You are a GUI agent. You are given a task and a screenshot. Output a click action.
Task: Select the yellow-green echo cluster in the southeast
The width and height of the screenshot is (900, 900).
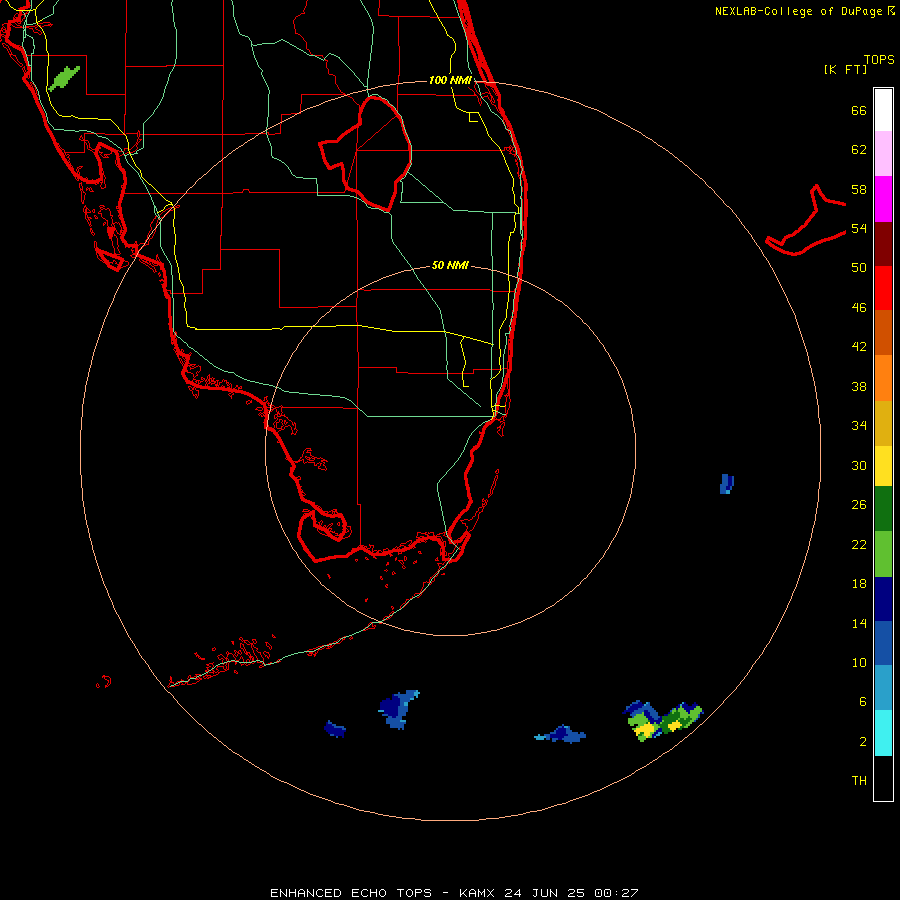coord(663,721)
